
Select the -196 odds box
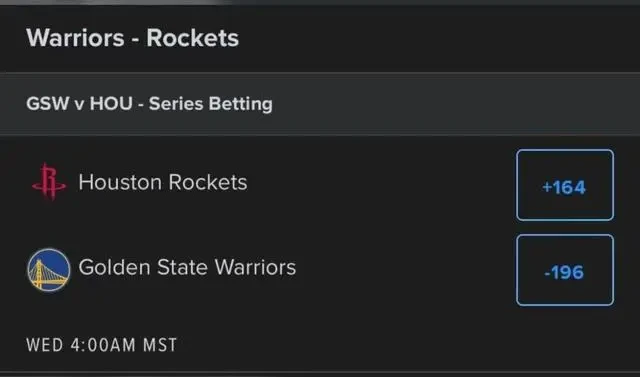click(x=565, y=270)
